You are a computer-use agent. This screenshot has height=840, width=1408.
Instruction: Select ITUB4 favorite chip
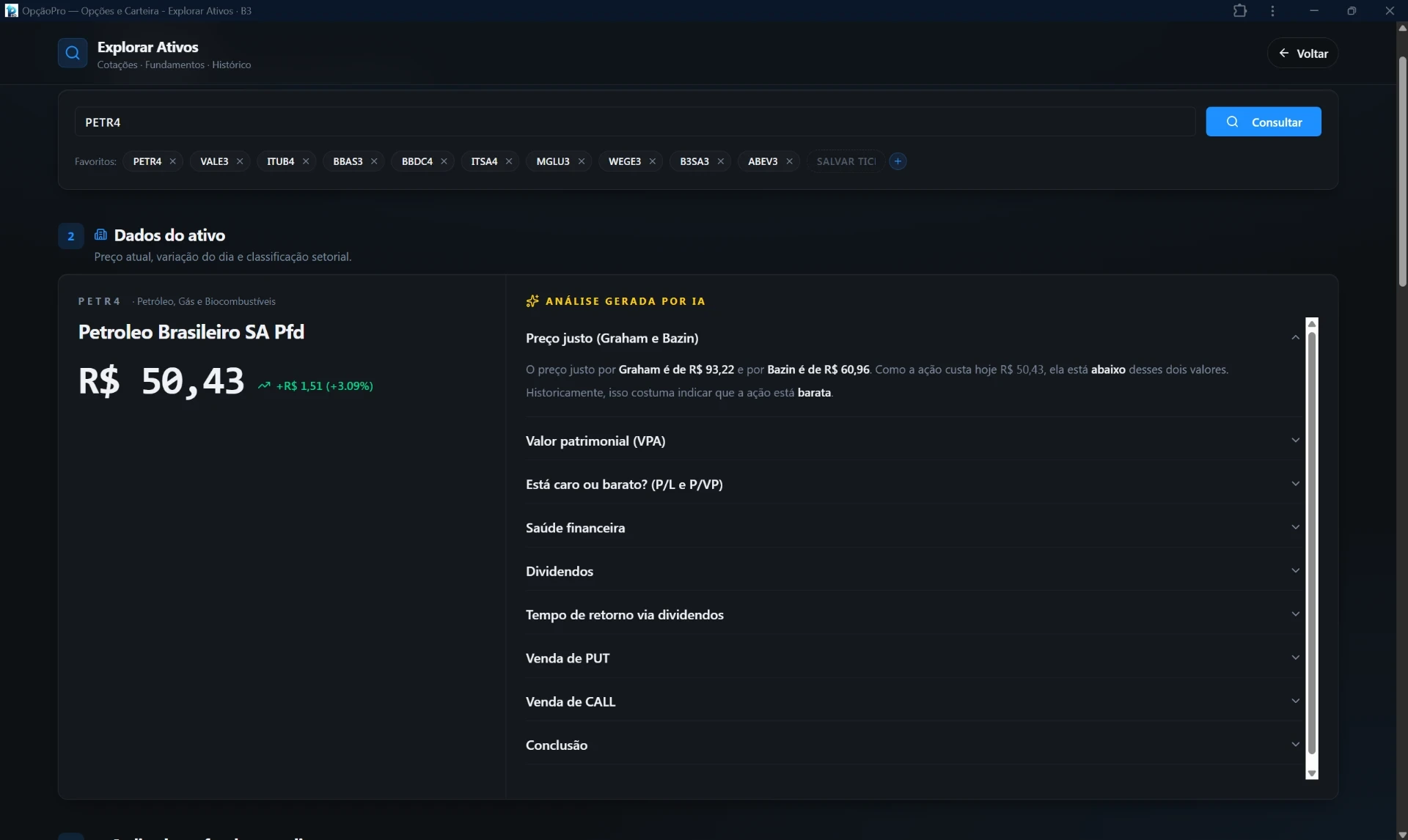pyautogui.click(x=280, y=161)
